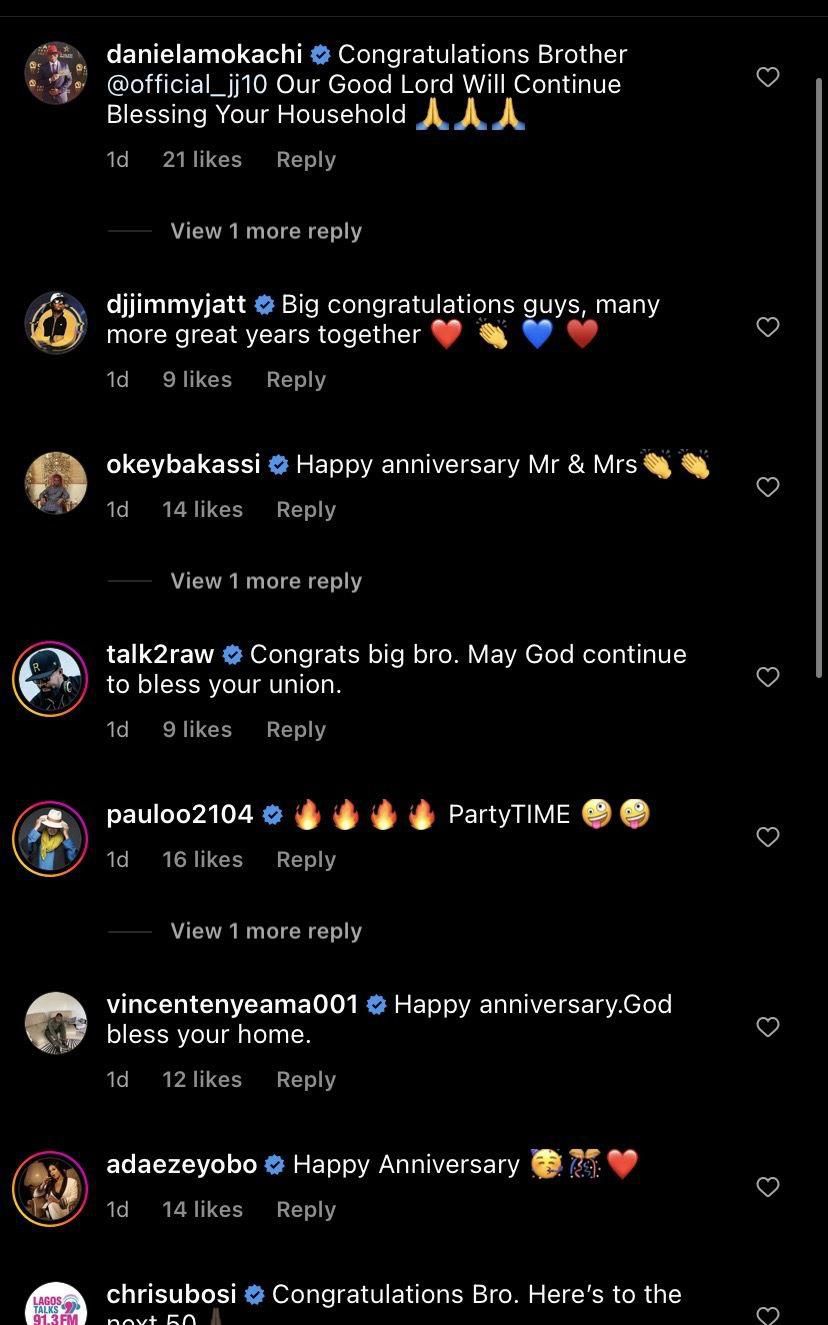Open the 9 likes on djjimmyjatt's comment
828x1325 pixels.
(x=197, y=379)
